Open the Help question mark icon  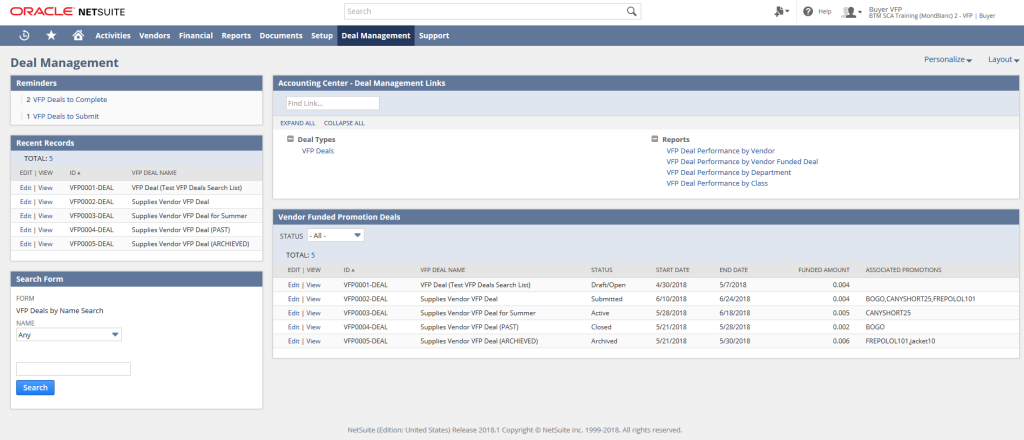click(808, 12)
